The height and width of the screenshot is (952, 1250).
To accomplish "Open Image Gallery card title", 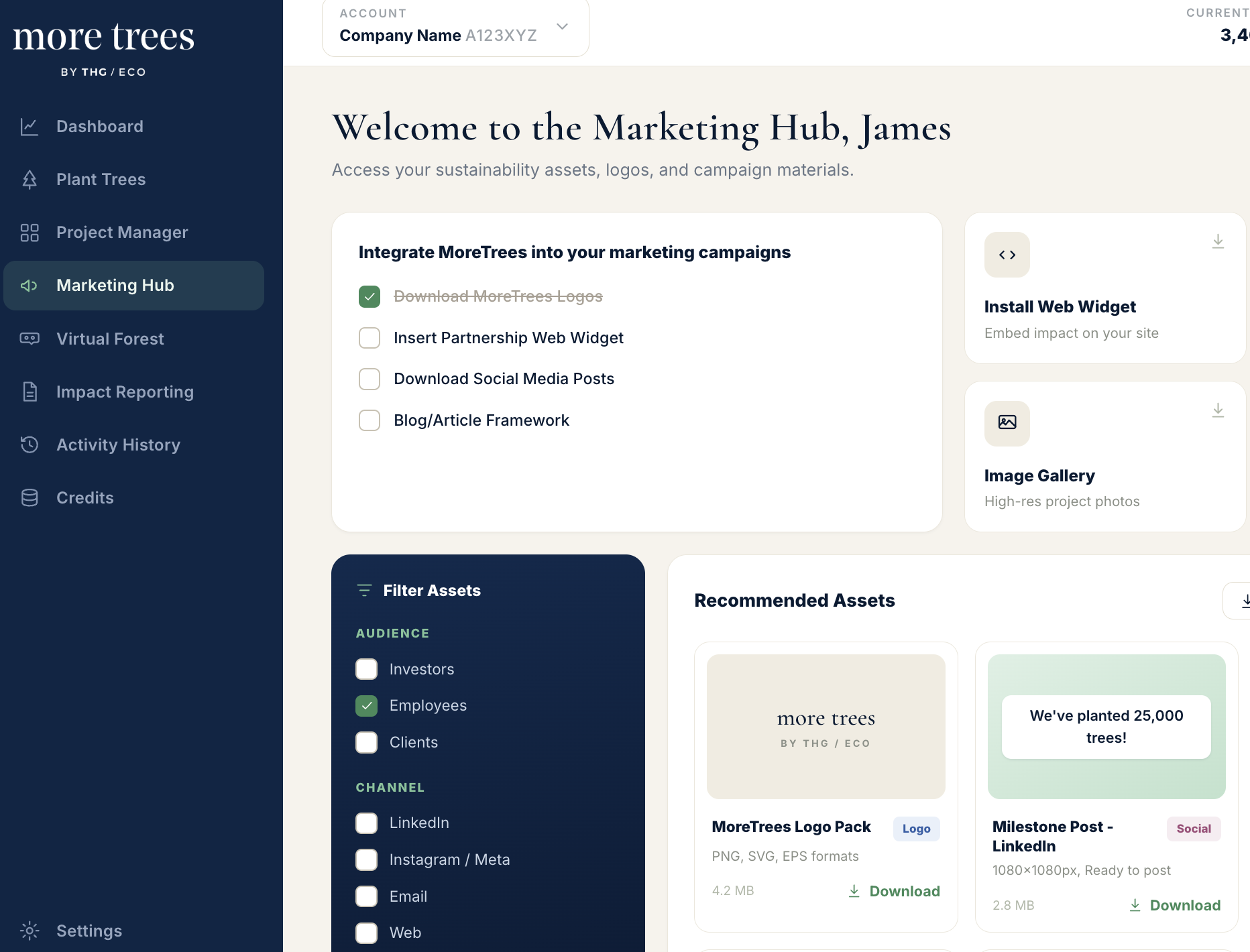I will tap(1039, 475).
